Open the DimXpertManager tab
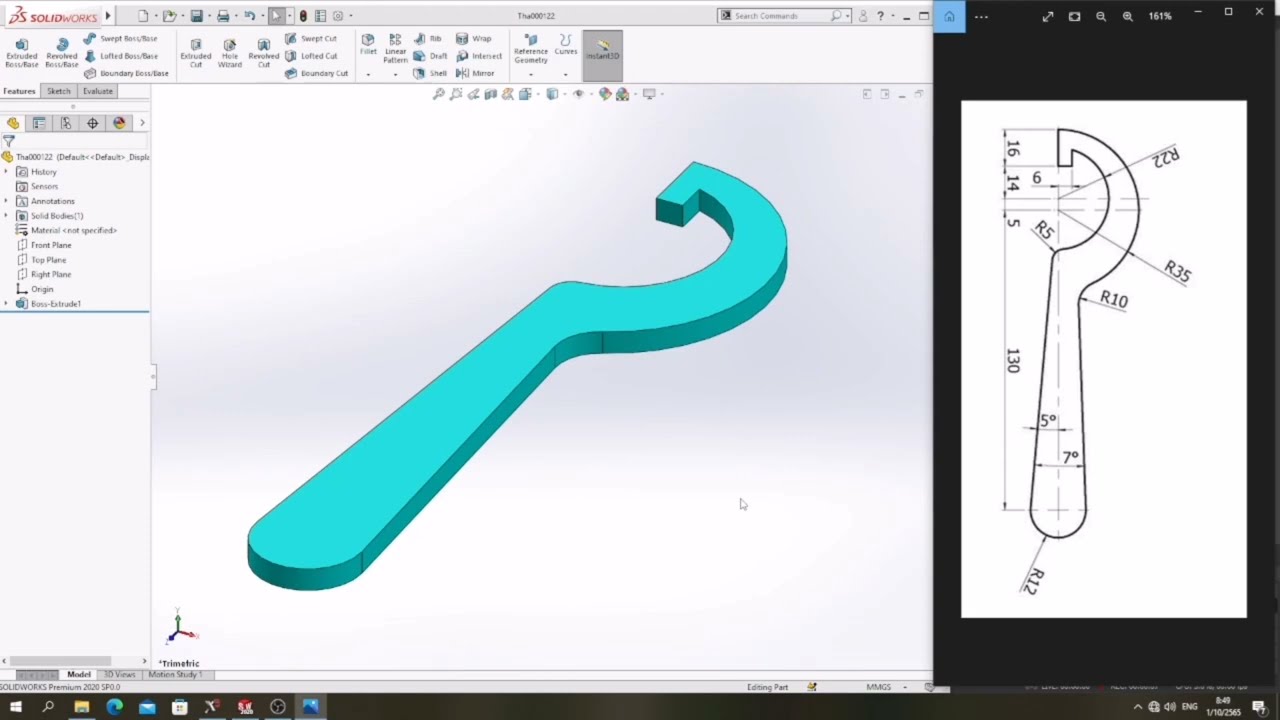Image resolution: width=1280 pixels, height=720 pixels. 93,123
